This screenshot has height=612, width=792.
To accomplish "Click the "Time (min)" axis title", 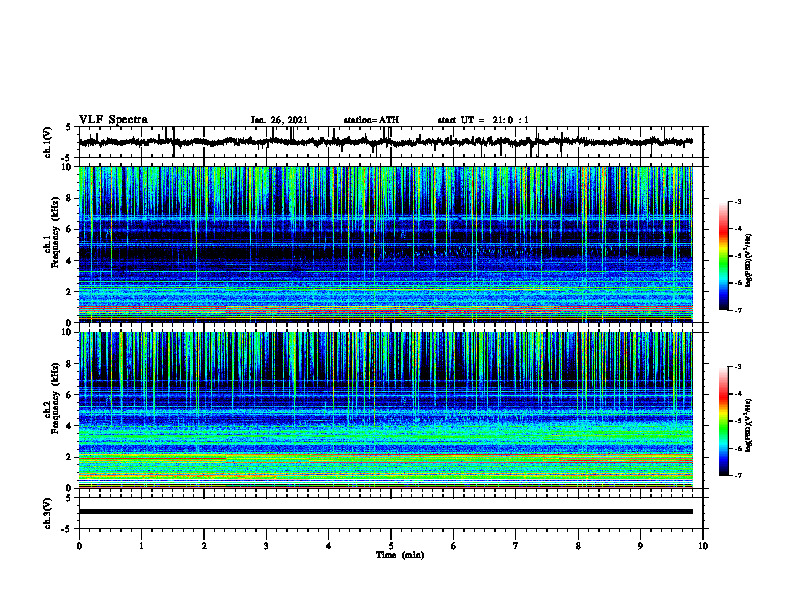I will pyautogui.click(x=400, y=555).
